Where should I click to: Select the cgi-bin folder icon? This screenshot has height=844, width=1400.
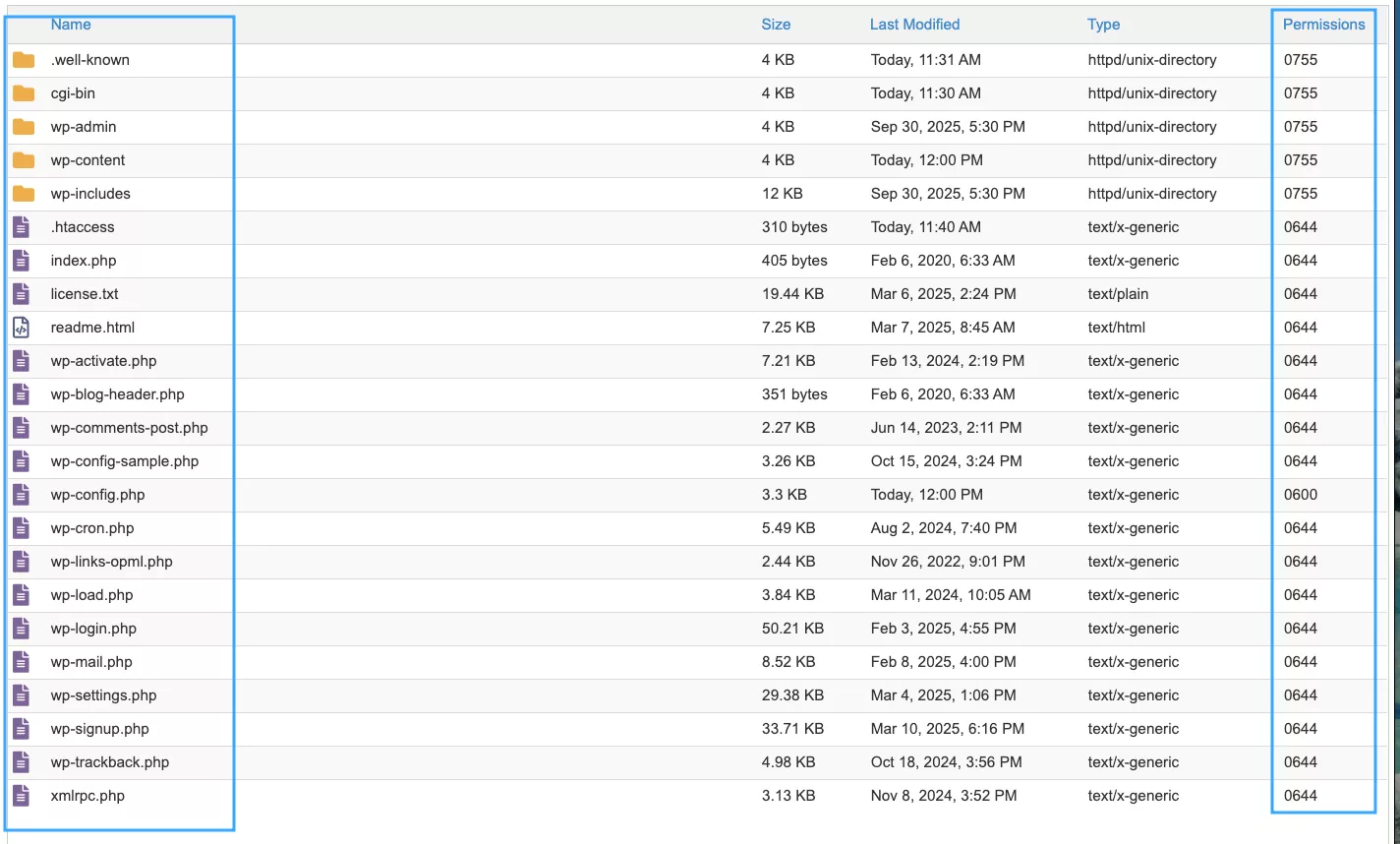(24, 93)
